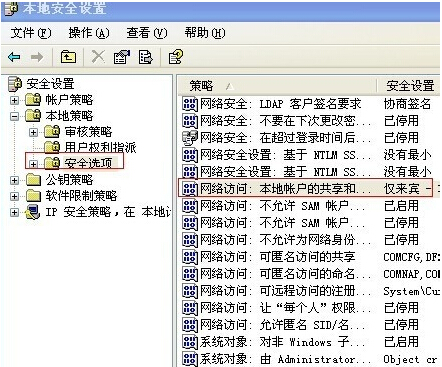Select 帐户策略 in the tree
442x367 pixels.
click(69, 100)
